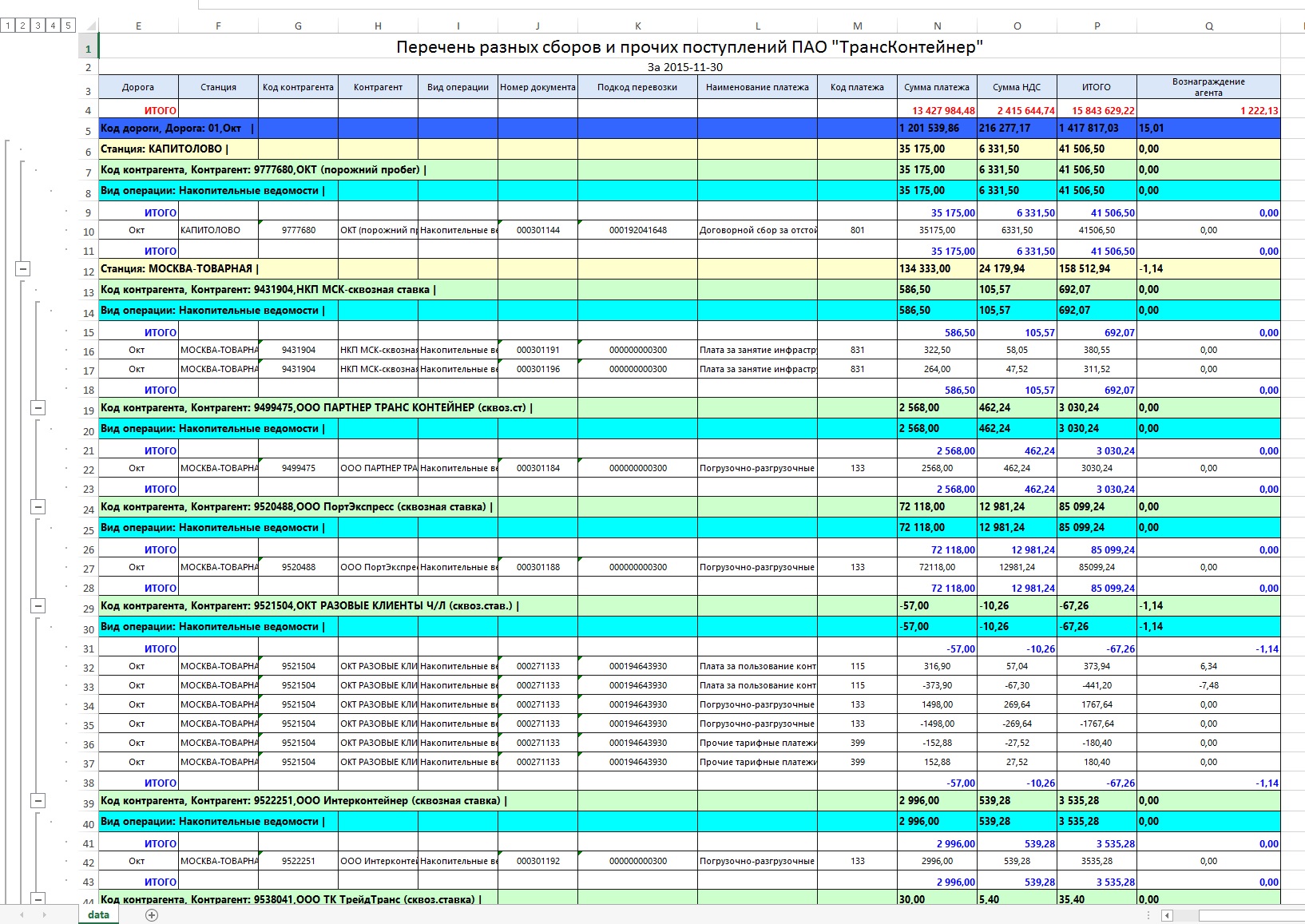Click the "Номер документа" heading cell
This screenshot has height=924, width=1305.
537,87
